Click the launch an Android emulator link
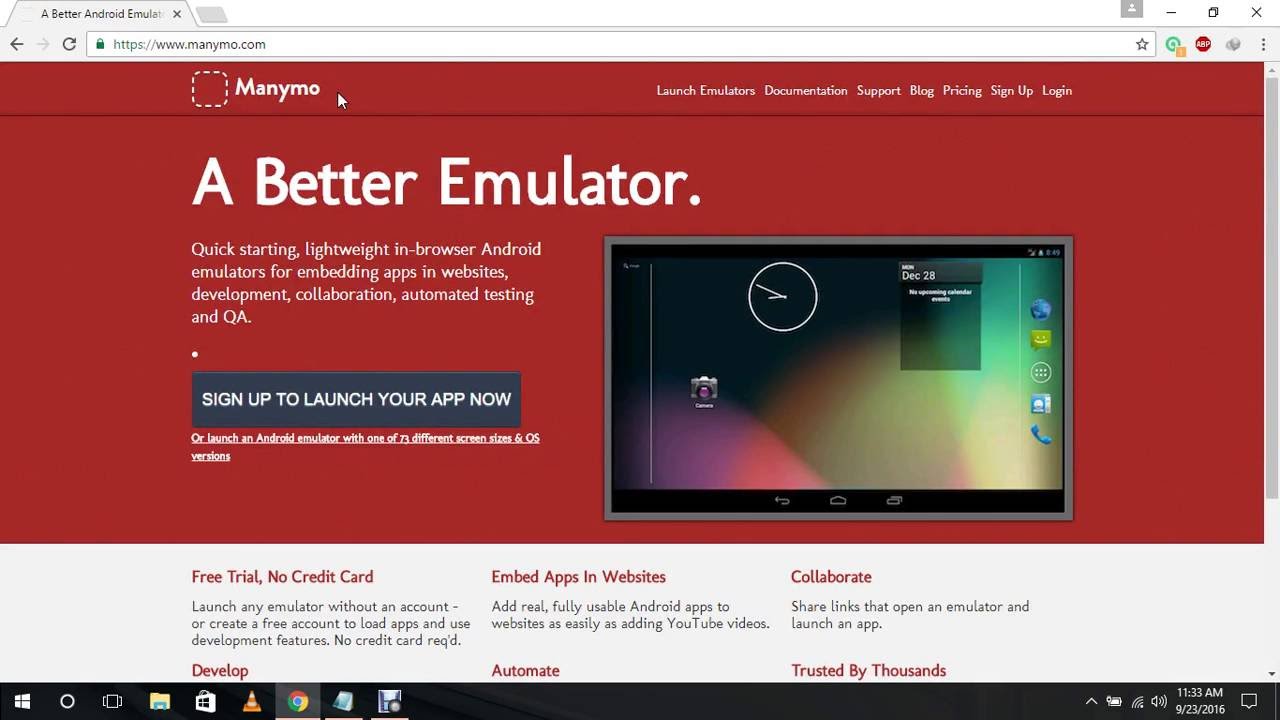Image resolution: width=1280 pixels, height=720 pixels. point(365,447)
